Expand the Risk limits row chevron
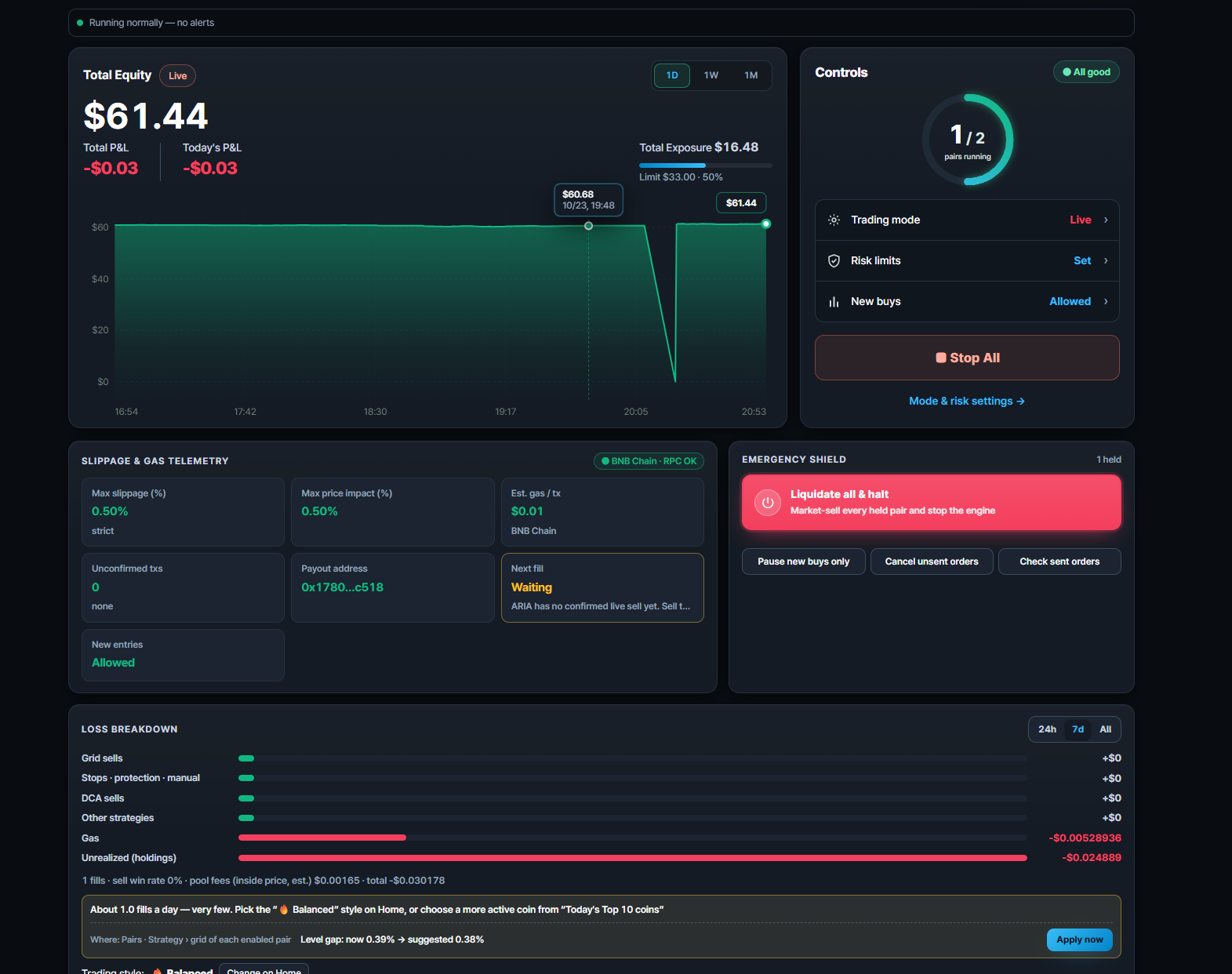 point(1106,260)
